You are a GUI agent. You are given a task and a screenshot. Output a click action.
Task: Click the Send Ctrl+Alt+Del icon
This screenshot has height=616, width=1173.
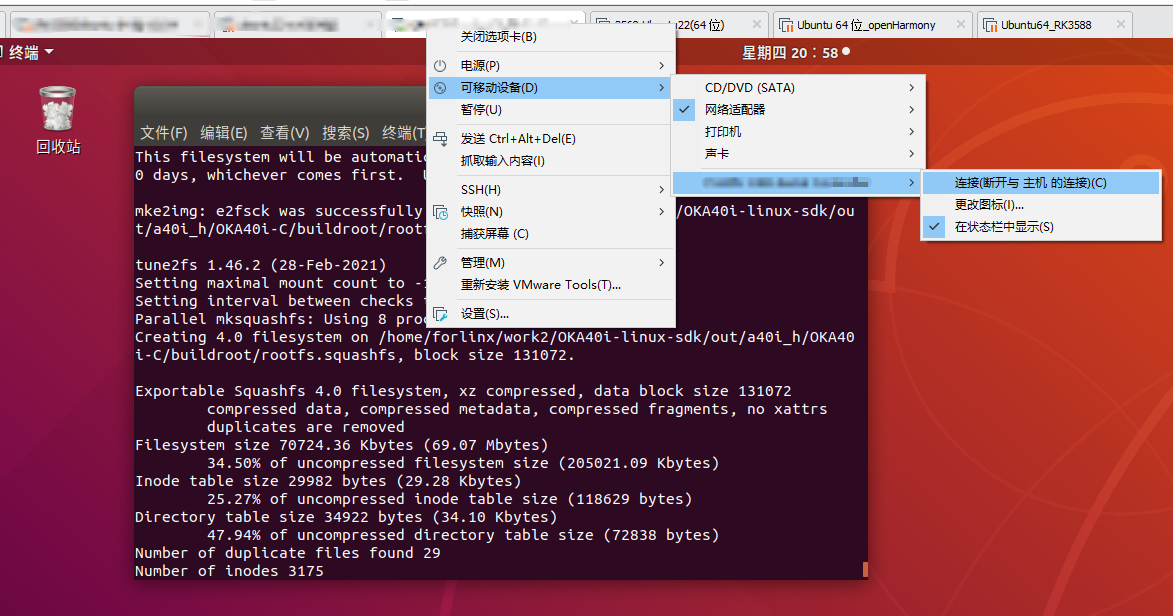click(440, 139)
